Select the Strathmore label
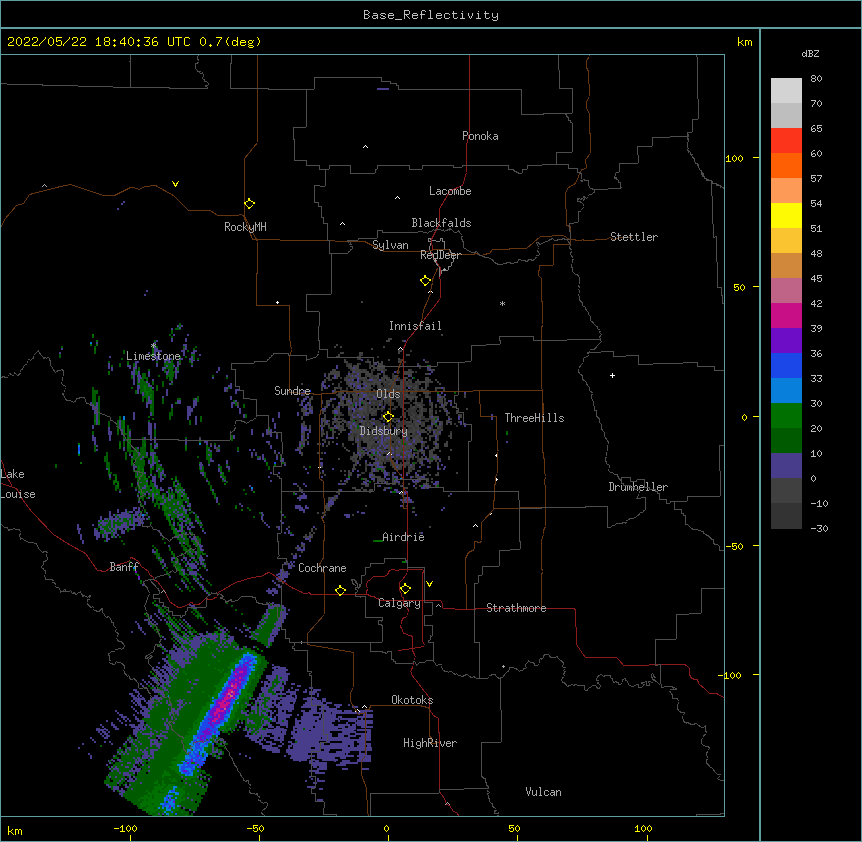 point(516,608)
